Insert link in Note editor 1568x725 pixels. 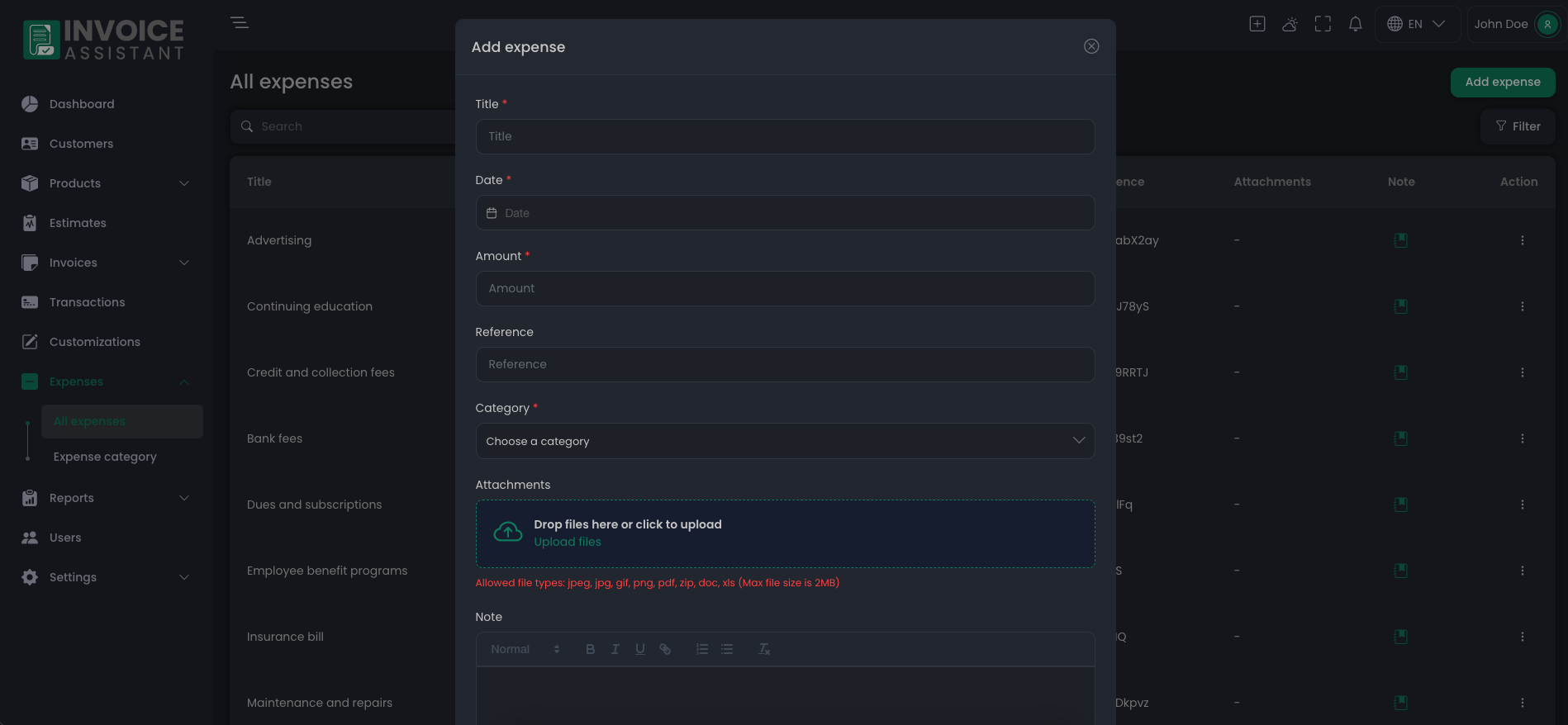(x=664, y=649)
